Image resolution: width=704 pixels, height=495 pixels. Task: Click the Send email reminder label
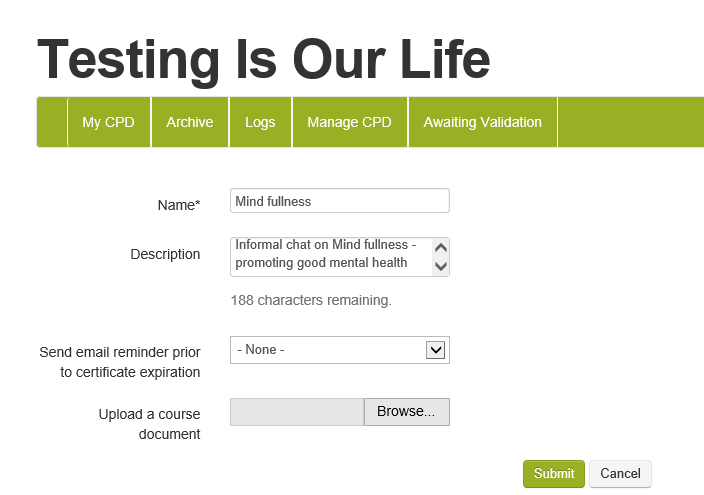pos(120,362)
